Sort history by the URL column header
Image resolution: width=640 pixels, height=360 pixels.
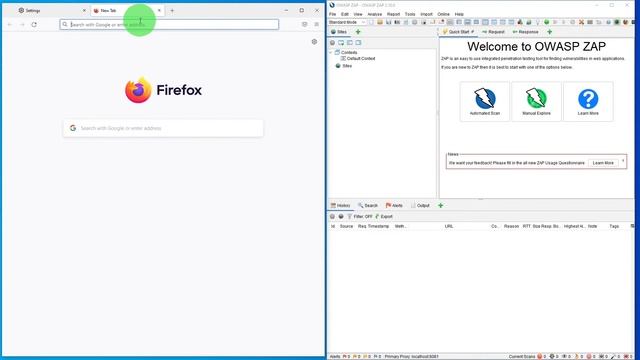(x=449, y=226)
